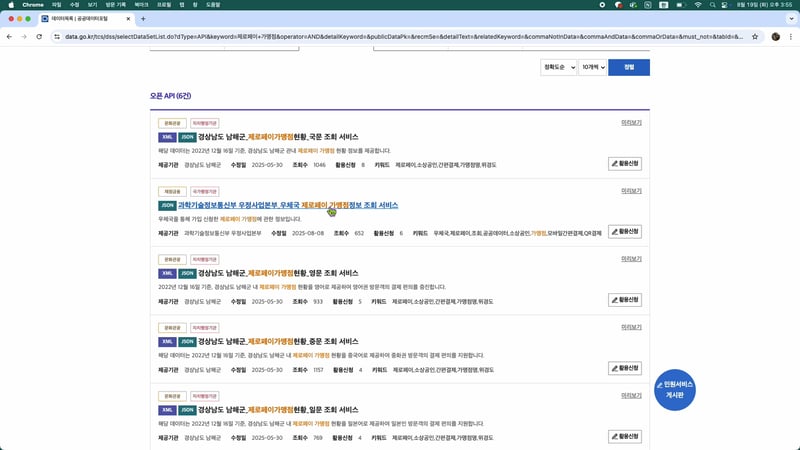Click 미리보기 for 영문 조회 서비스
Image resolution: width=800 pixels, height=450 pixels.
click(x=631, y=259)
